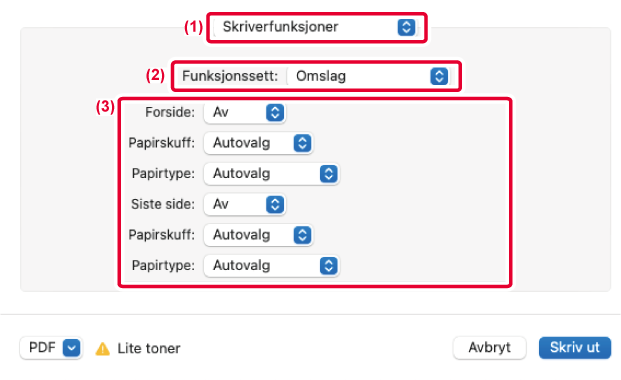Click the stepper arrows of Siste side popup
This screenshot has width=621, height=380.
(275, 204)
